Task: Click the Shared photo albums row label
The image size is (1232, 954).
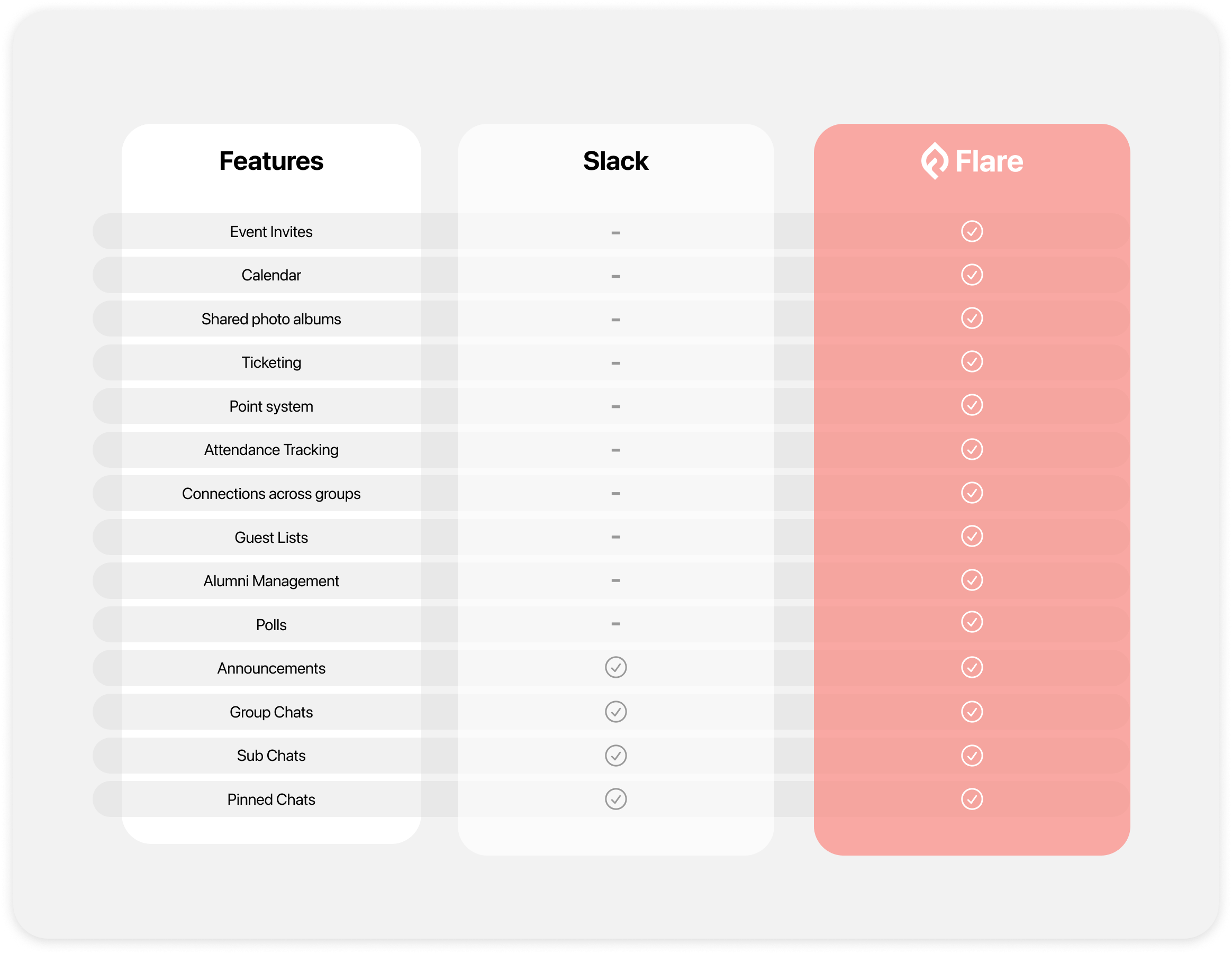Action: point(271,319)
